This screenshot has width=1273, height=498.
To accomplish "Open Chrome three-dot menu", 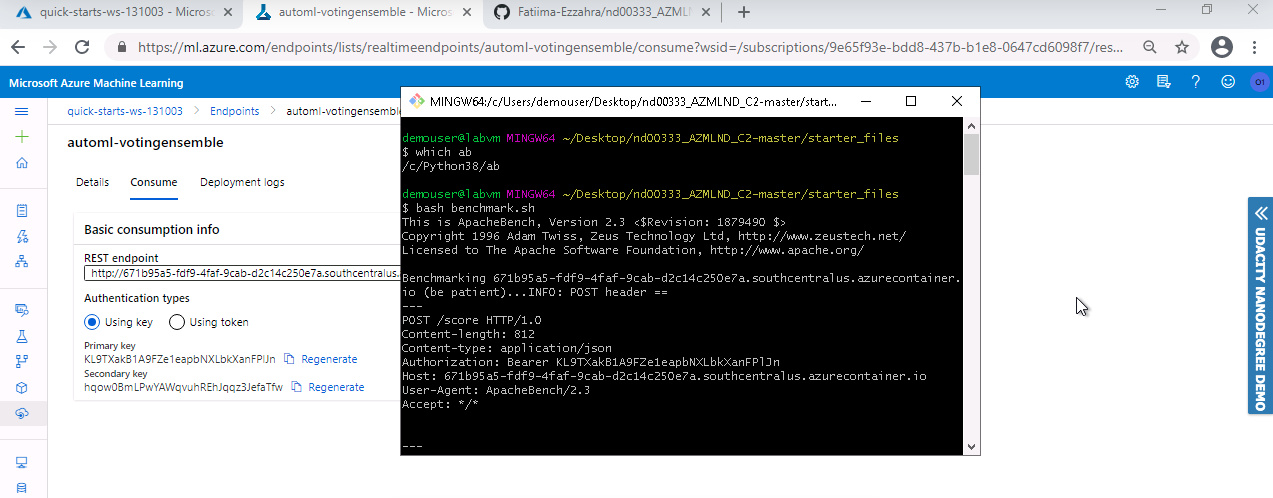I will pos(1255,47).
